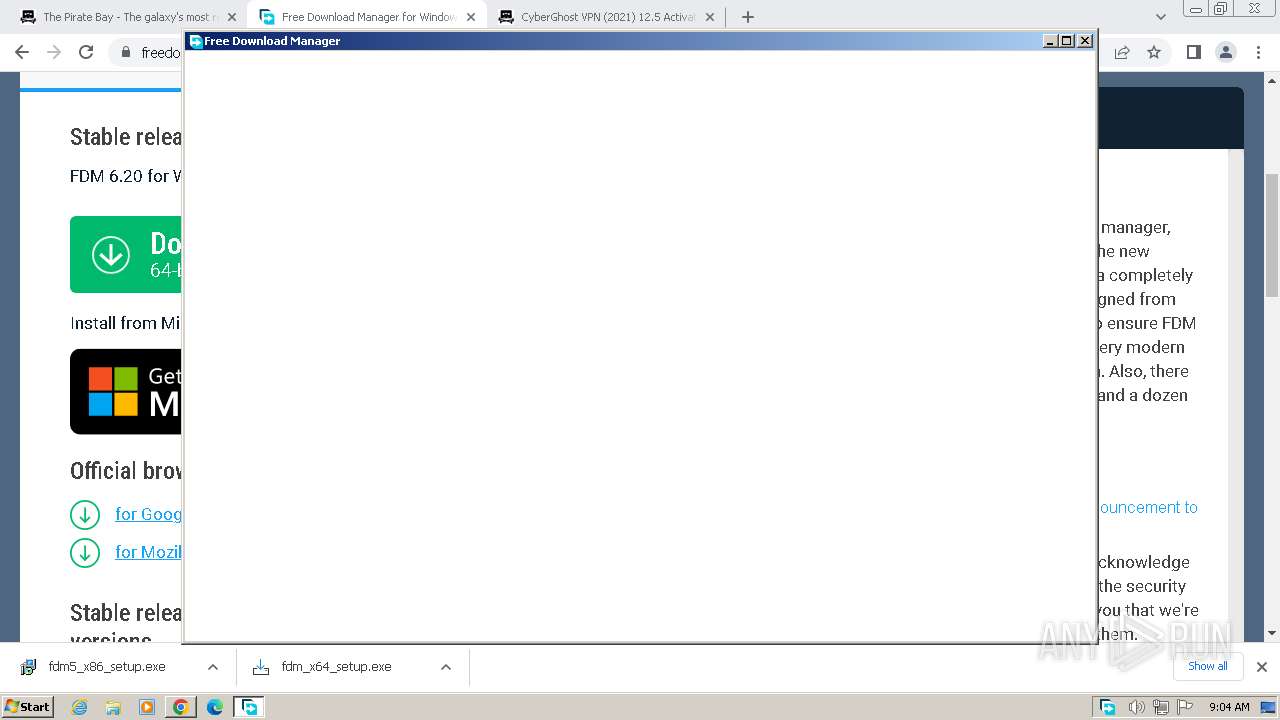Open Action Center flag icon

pos(1187,707)
